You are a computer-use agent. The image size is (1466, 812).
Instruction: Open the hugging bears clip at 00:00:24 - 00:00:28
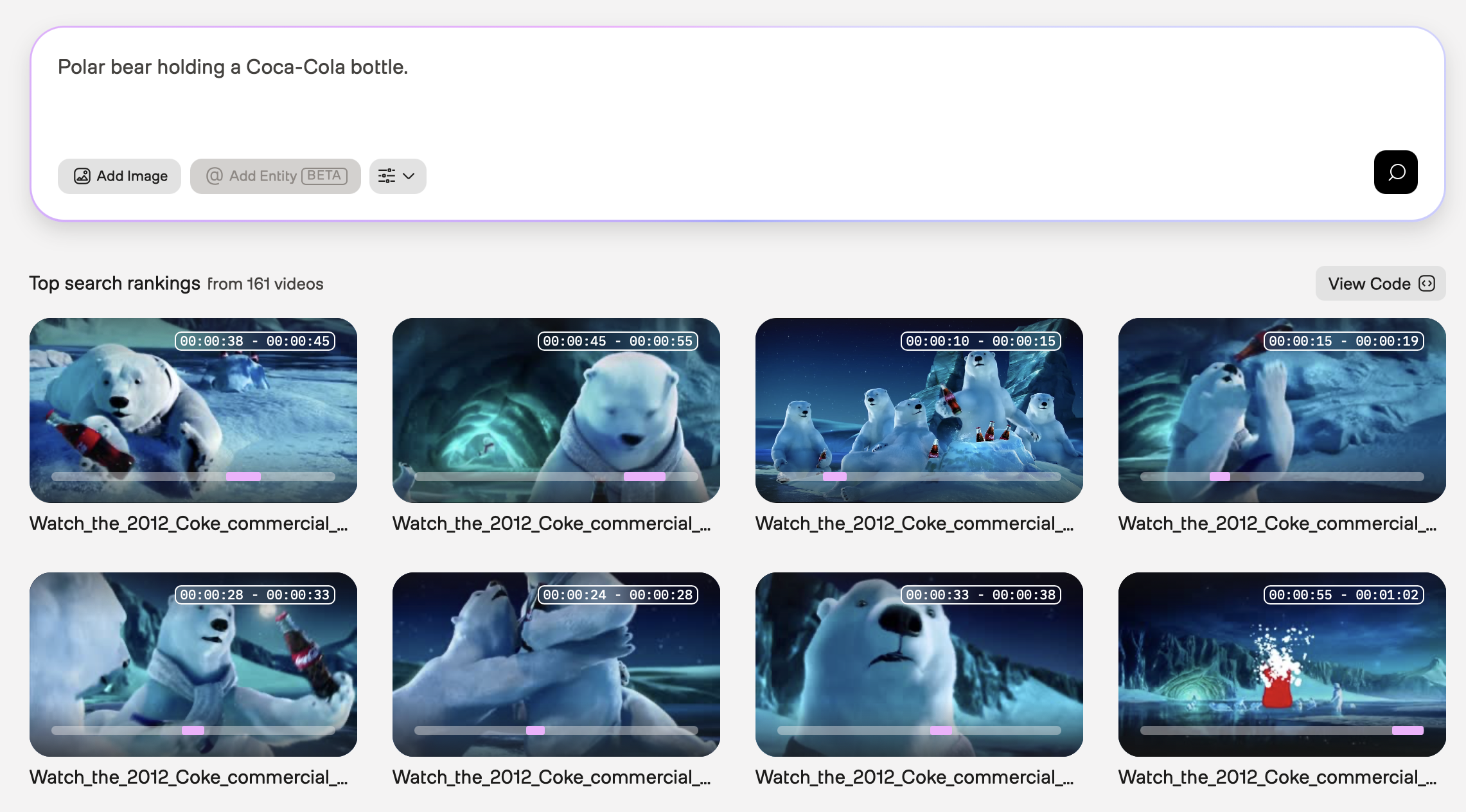pos(556,664)
